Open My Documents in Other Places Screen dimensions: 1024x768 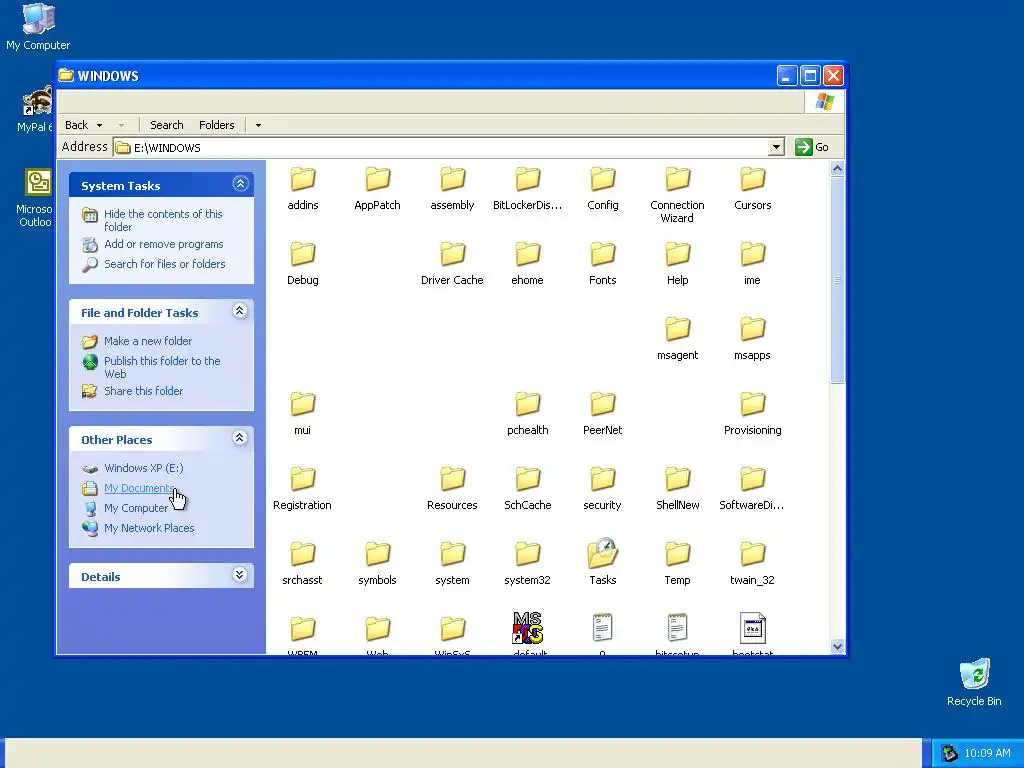pyautogui.click(x=139, y=488)
